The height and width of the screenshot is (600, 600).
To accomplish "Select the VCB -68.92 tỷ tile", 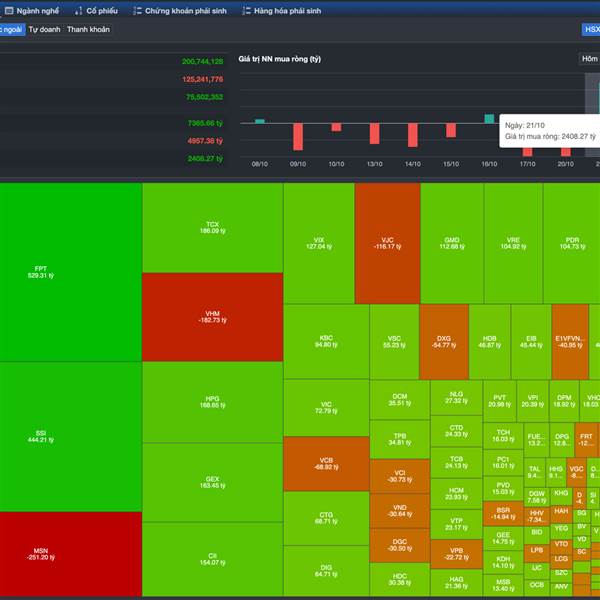I will coord(326,463).
